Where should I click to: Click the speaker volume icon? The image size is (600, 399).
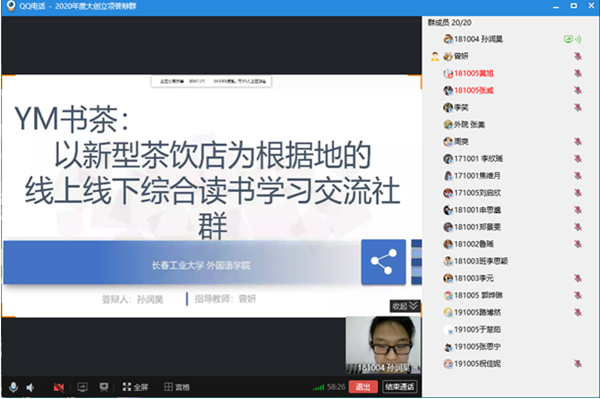click(x=31, y=388)
